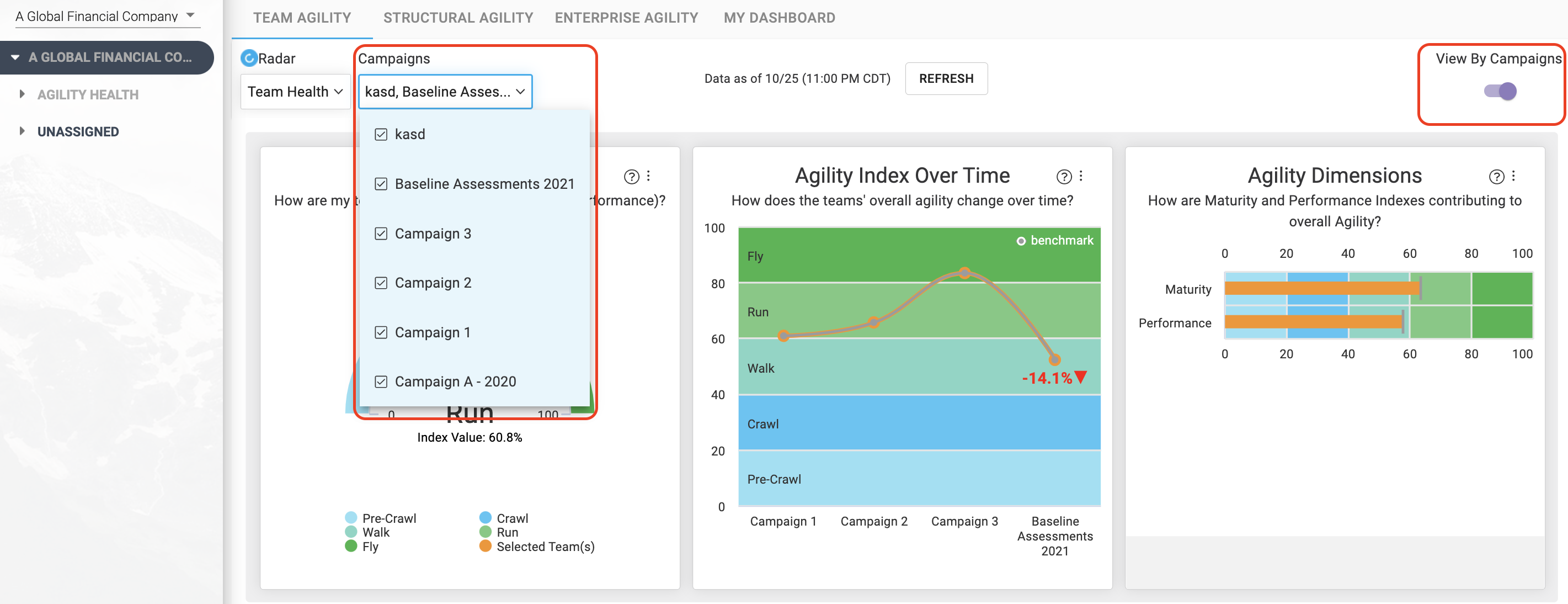The height and width of the screenshot is (604, 1568).
Task: Open three-dot menu on Agility Index Over Time
Action: [1081, 176]
